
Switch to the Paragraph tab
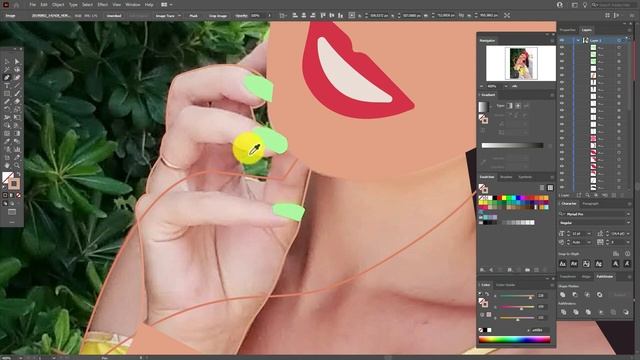(590, 204)
